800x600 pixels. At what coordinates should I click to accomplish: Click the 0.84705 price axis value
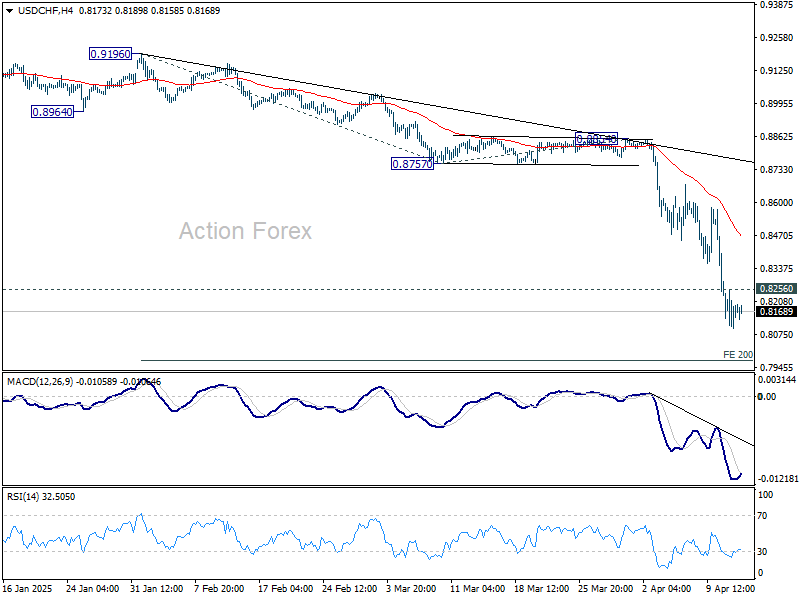[x=776, y=236]
